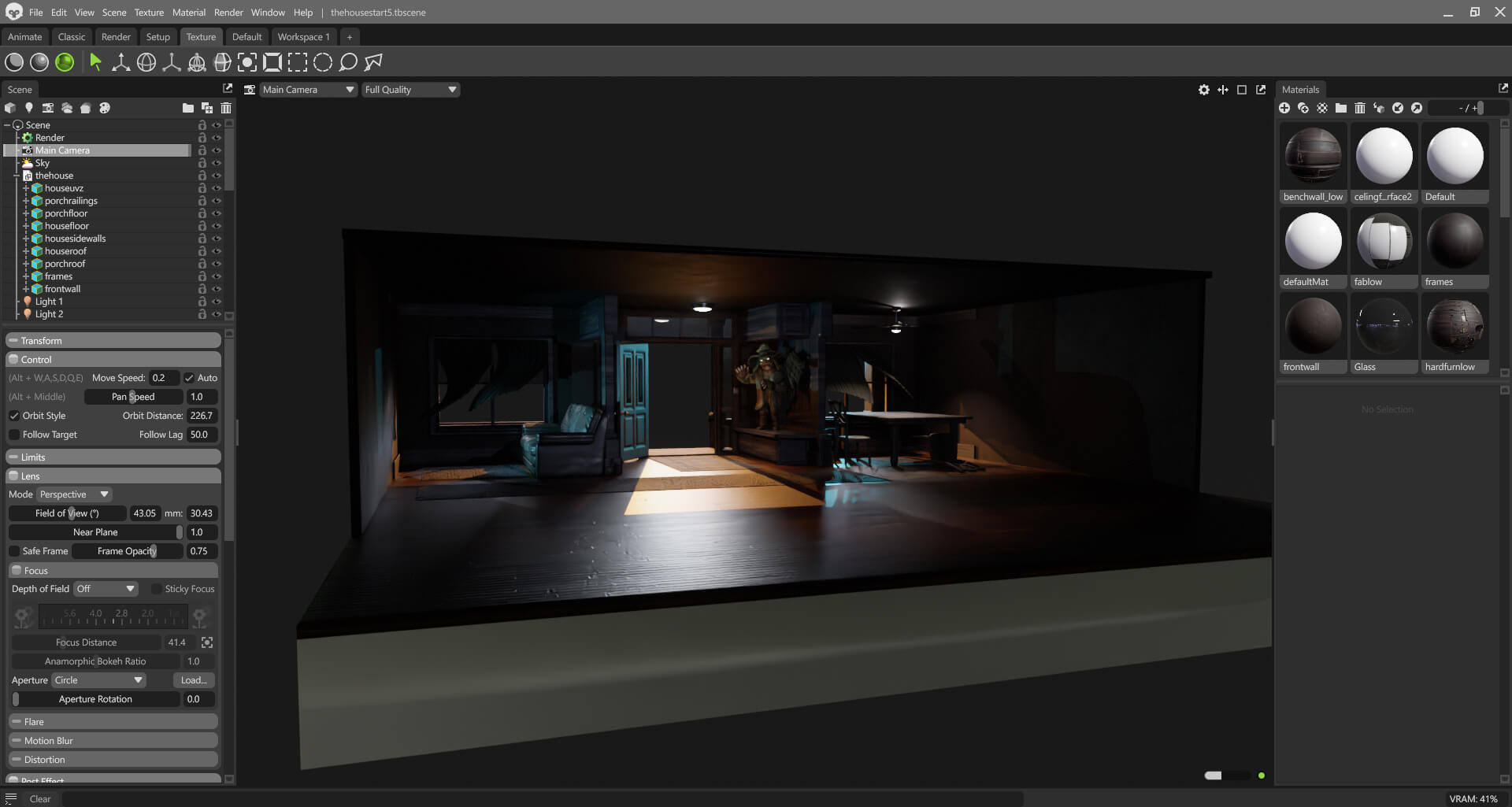Add a new light via lightbulb icon
1512x807 pixels.
[29, 108]
